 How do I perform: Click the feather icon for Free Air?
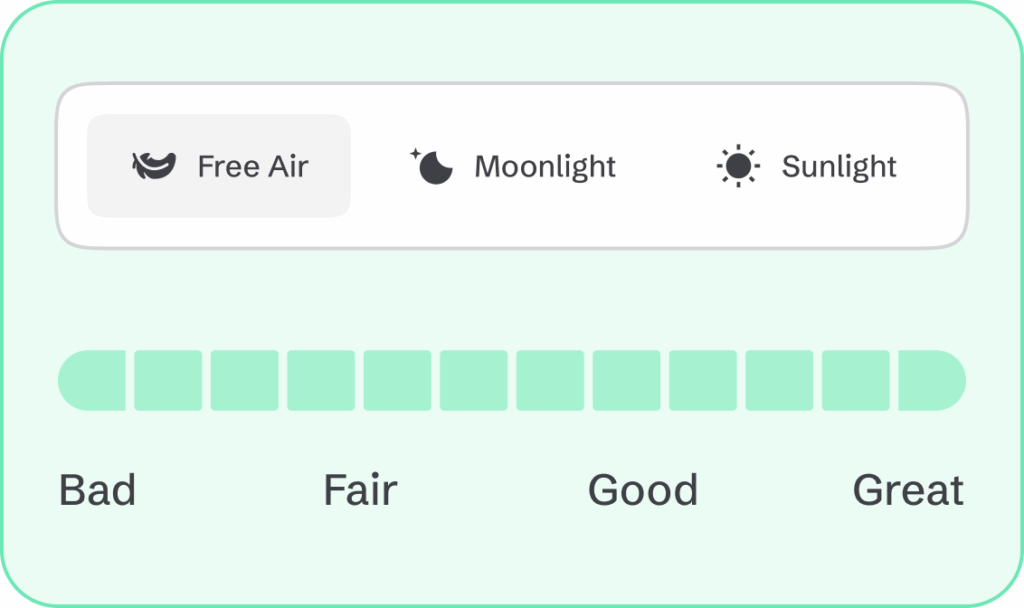tap(154, 166)
